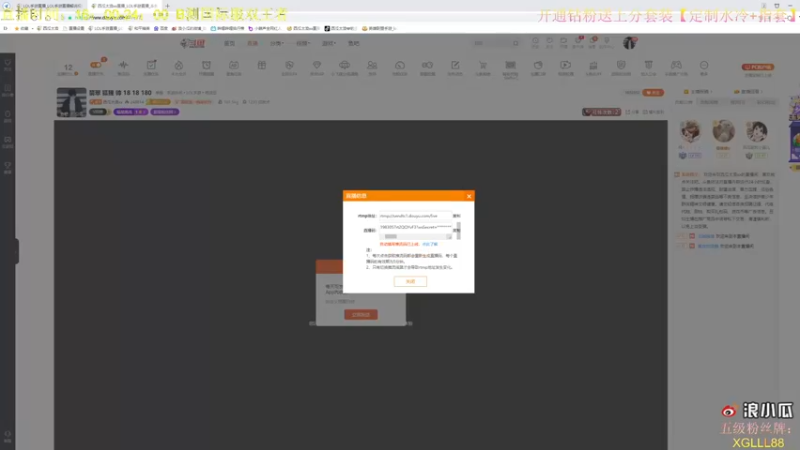800x450 pixels.
Task: Open the 鱼吧 nav item
Action: pyautogui.click(x=354, y=43)
